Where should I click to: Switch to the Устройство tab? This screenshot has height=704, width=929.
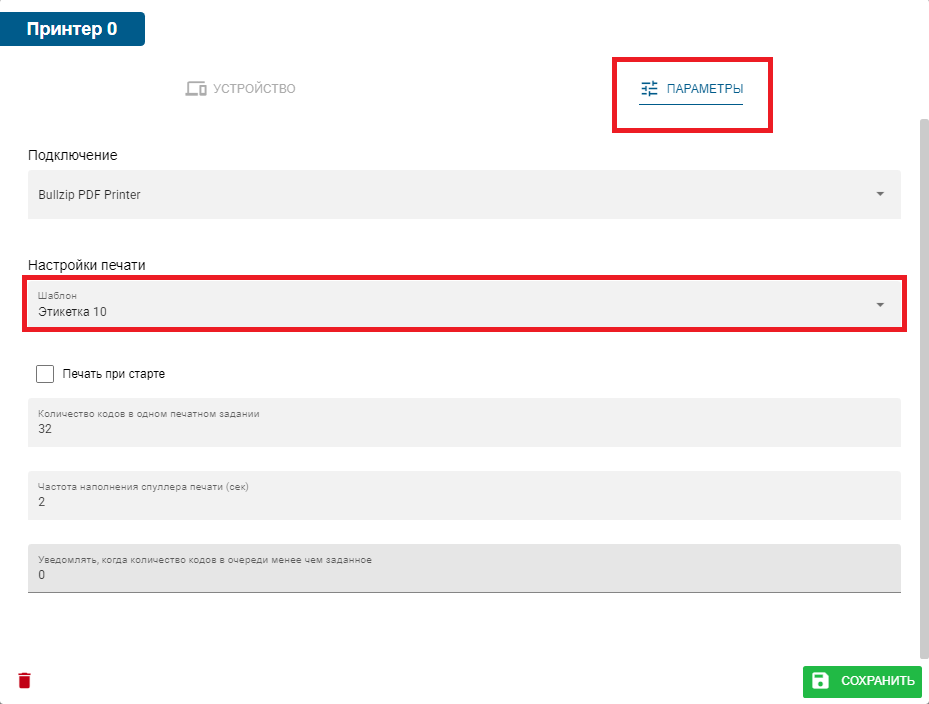click(241, 89)
